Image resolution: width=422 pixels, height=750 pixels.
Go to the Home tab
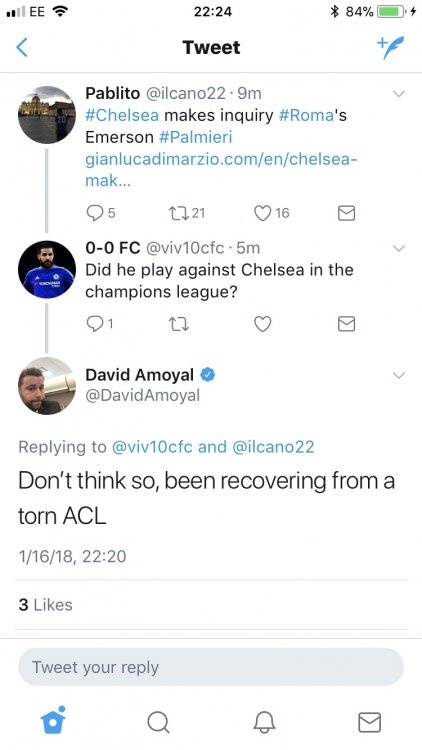(53, 720)
